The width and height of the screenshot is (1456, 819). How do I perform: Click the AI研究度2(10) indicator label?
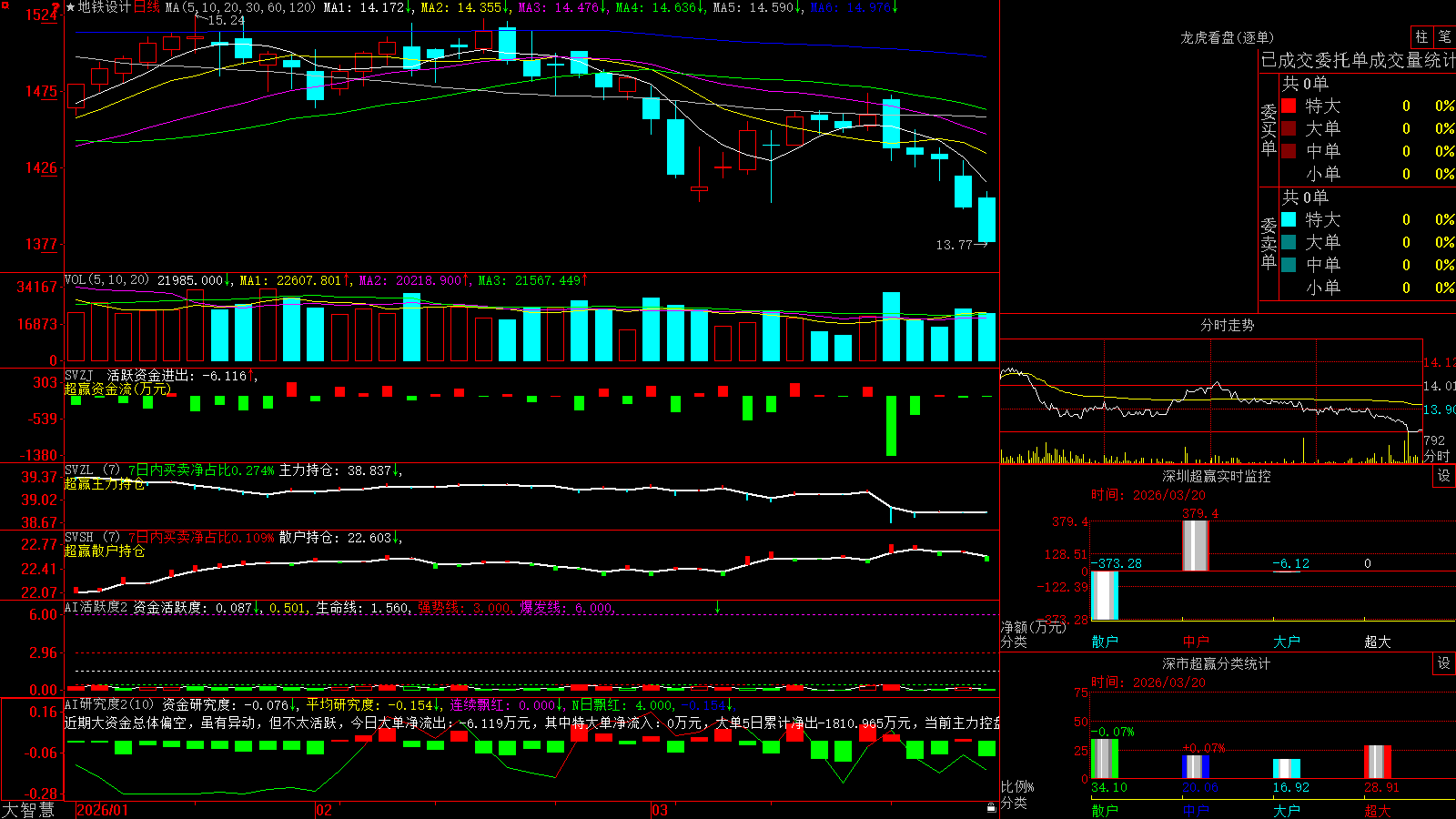pyautogui.click(x=109, y=704)
